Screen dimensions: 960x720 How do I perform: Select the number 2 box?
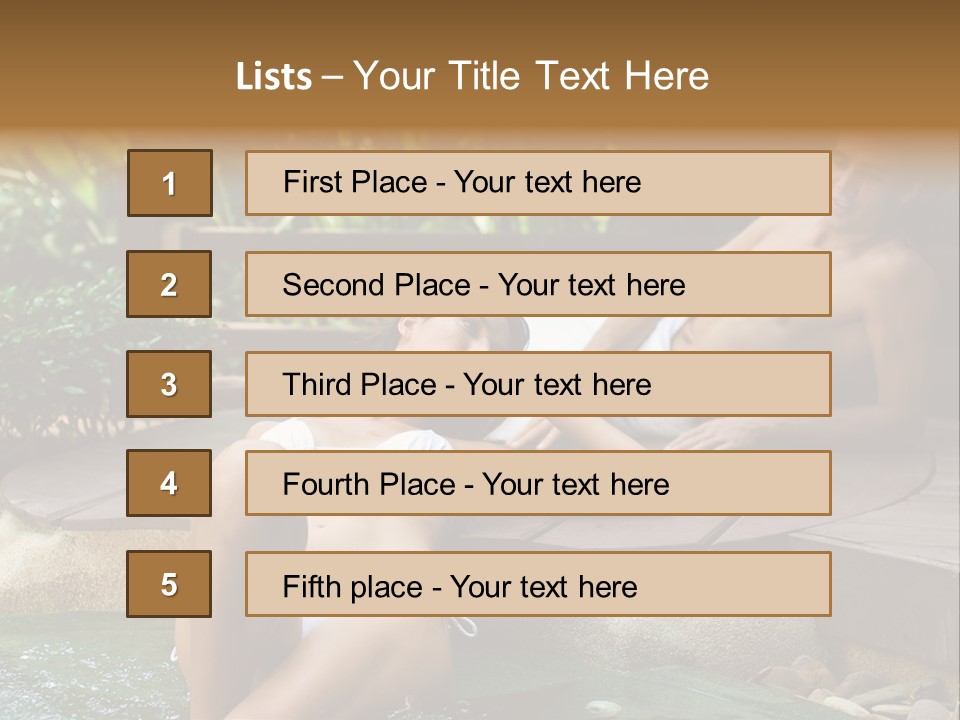coord(169,284)
